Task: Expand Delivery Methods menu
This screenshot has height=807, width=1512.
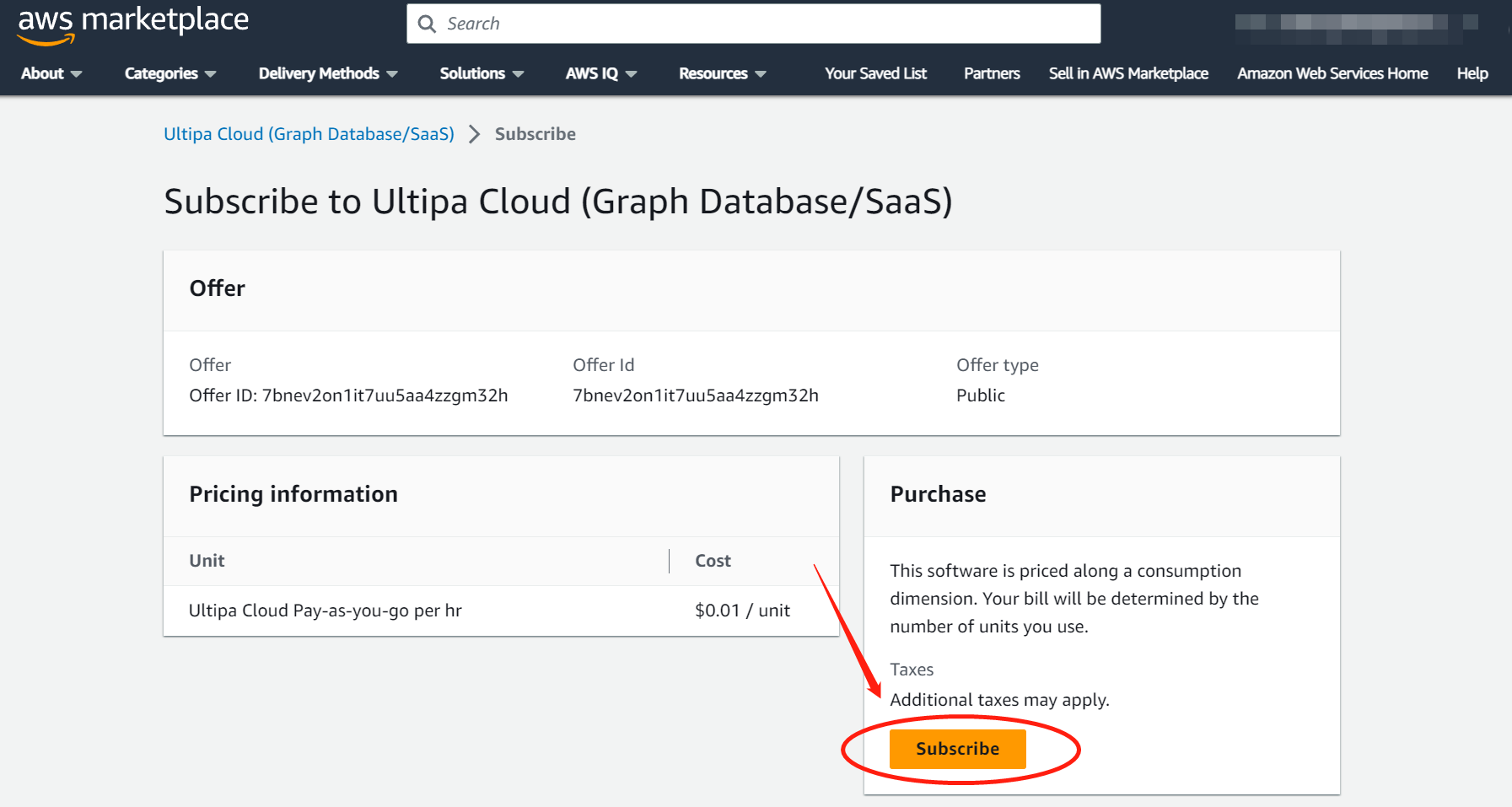Action: (x=328, y=73)
